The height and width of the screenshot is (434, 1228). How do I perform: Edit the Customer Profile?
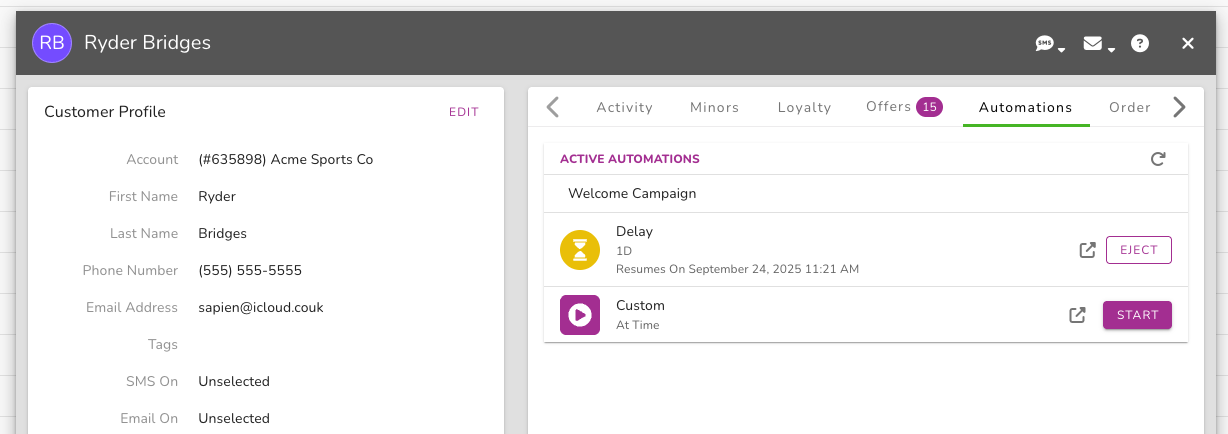(463, 112)
